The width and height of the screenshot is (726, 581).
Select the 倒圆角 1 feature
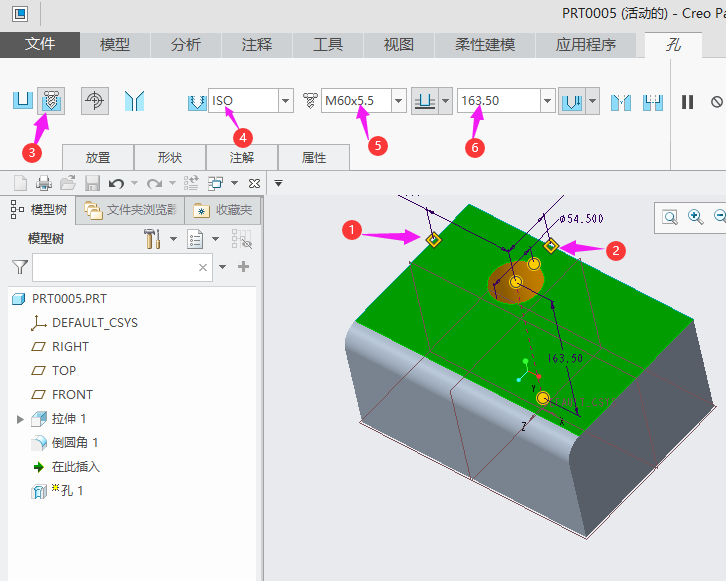tap(75, 443)
